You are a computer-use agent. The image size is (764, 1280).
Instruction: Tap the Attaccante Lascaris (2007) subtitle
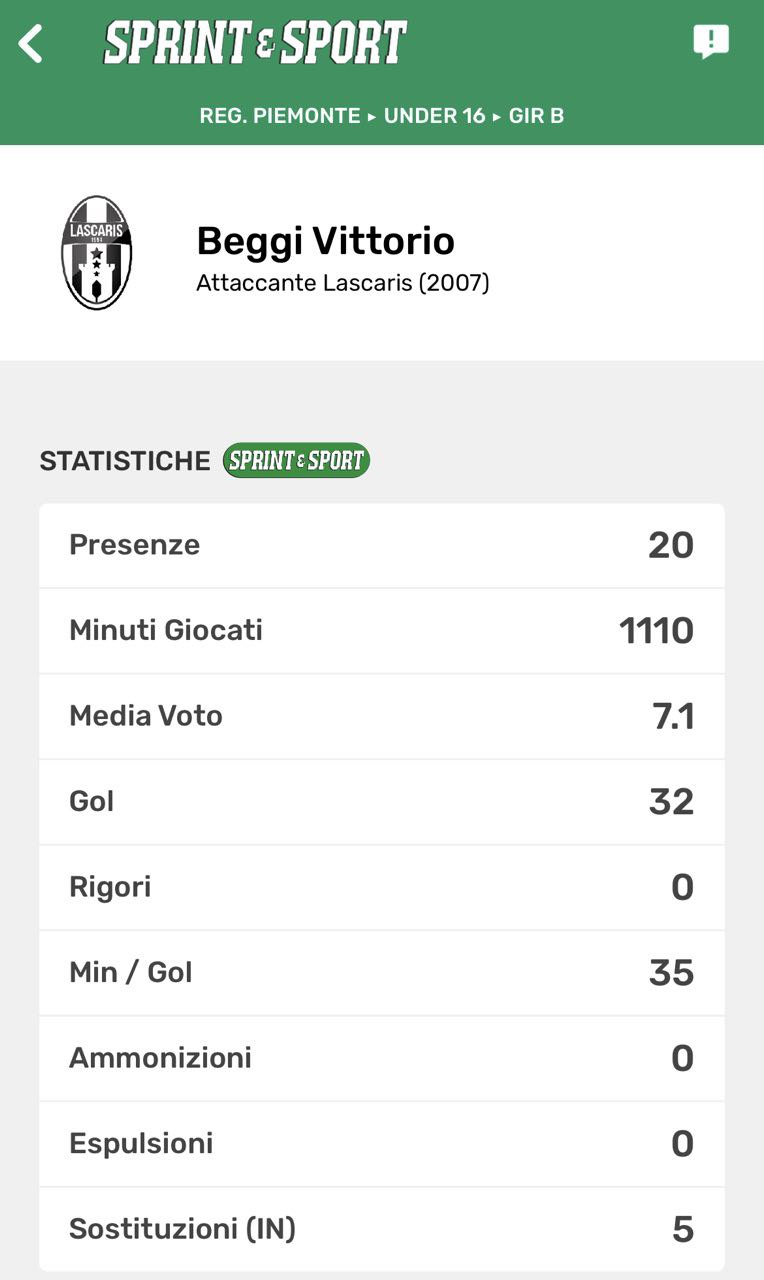click(x=342, y=283)
